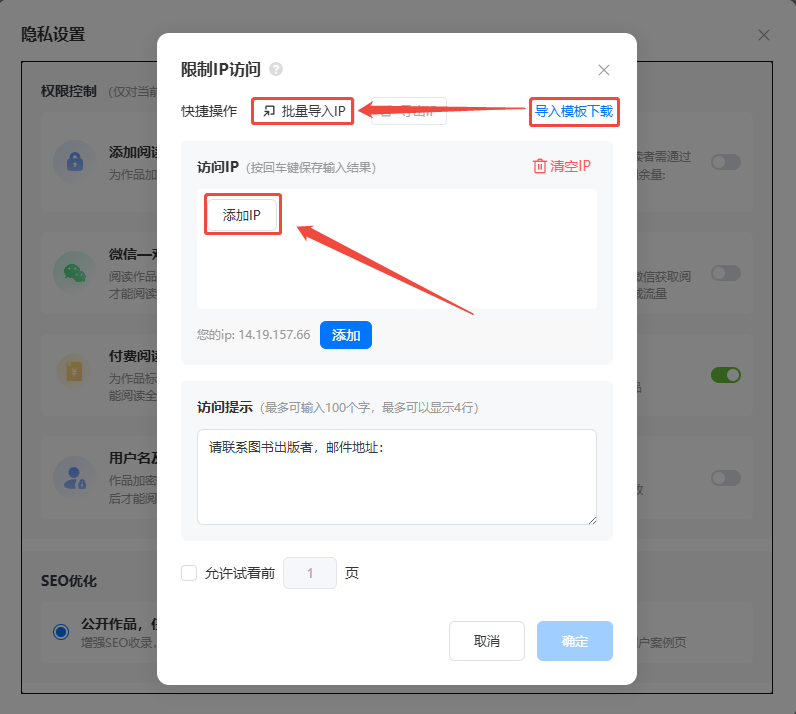The width and height of the screenshot is (796, 714).
Task: Close the 隐私设置 panel
Action: click(x=764, y=35)
